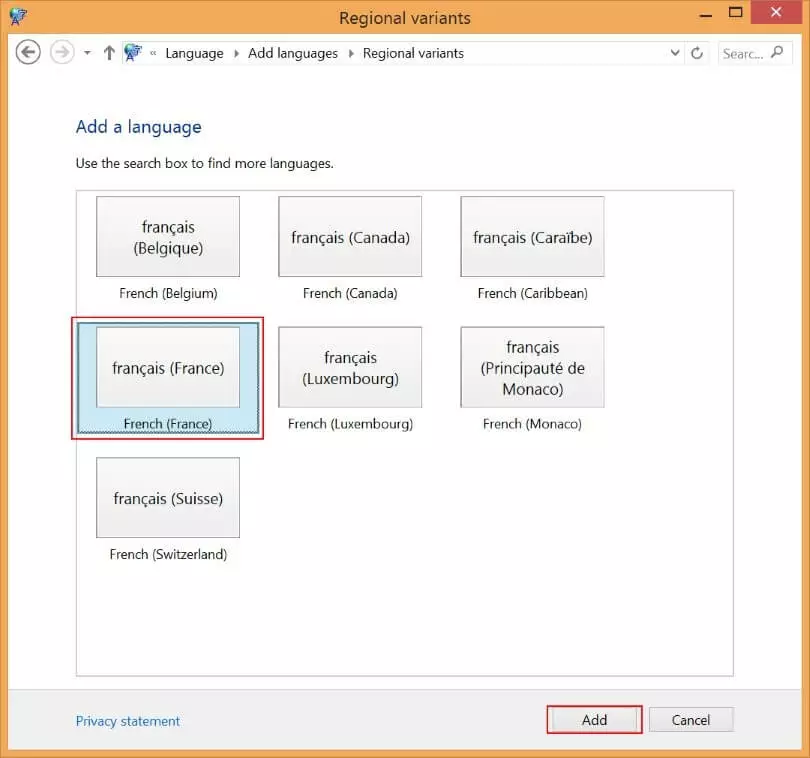Click the Forward arrow navigation button
810x758 pixels.
point(62,53)
